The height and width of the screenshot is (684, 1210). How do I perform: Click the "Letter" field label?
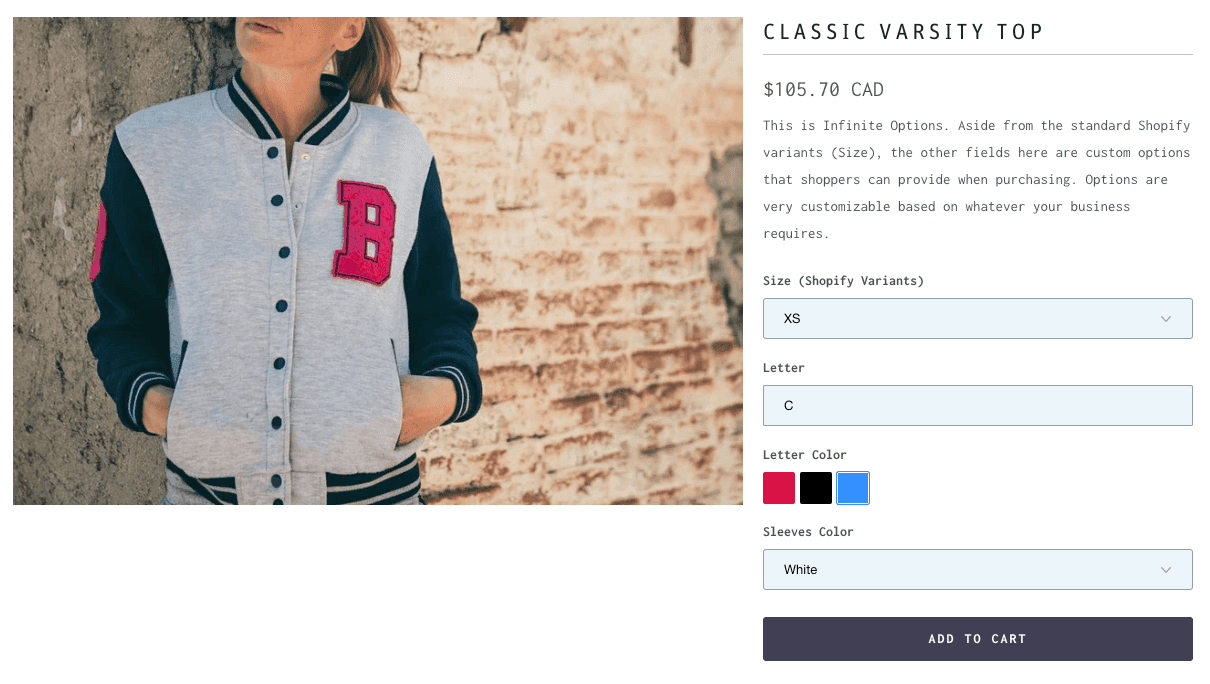coord(783,368)
